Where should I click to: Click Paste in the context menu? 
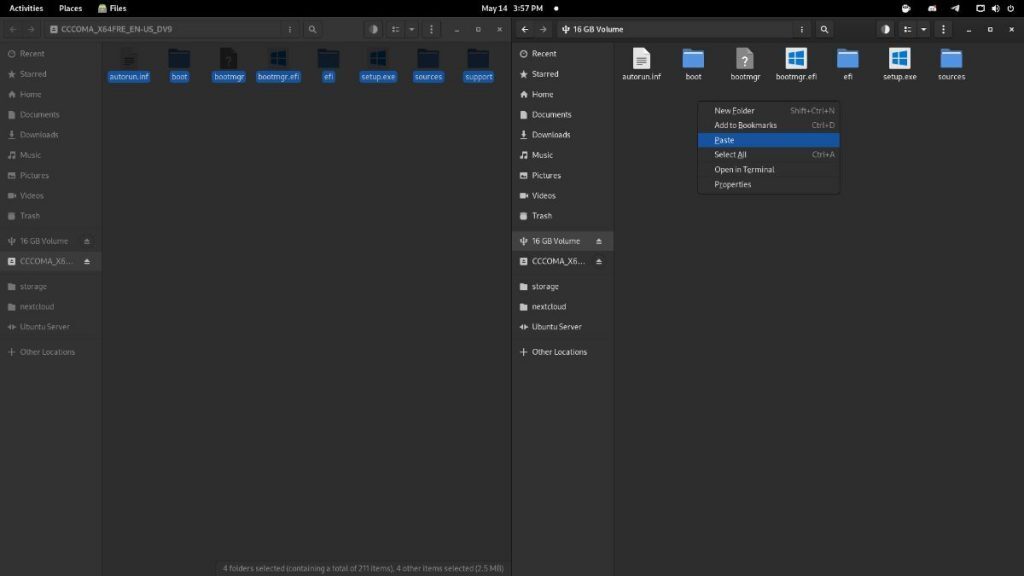pos(723,140)
